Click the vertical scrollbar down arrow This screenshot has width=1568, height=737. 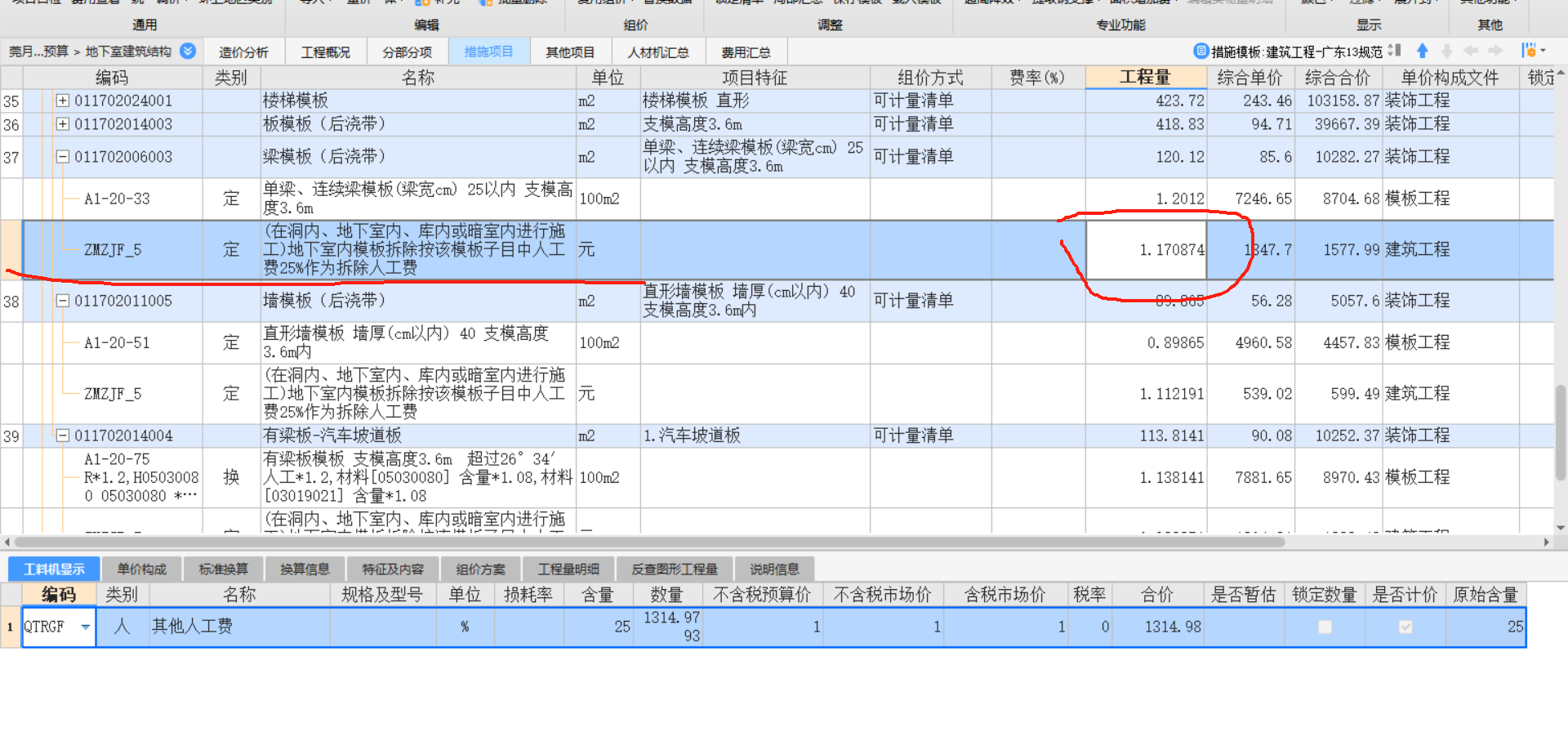point(1561,528)
